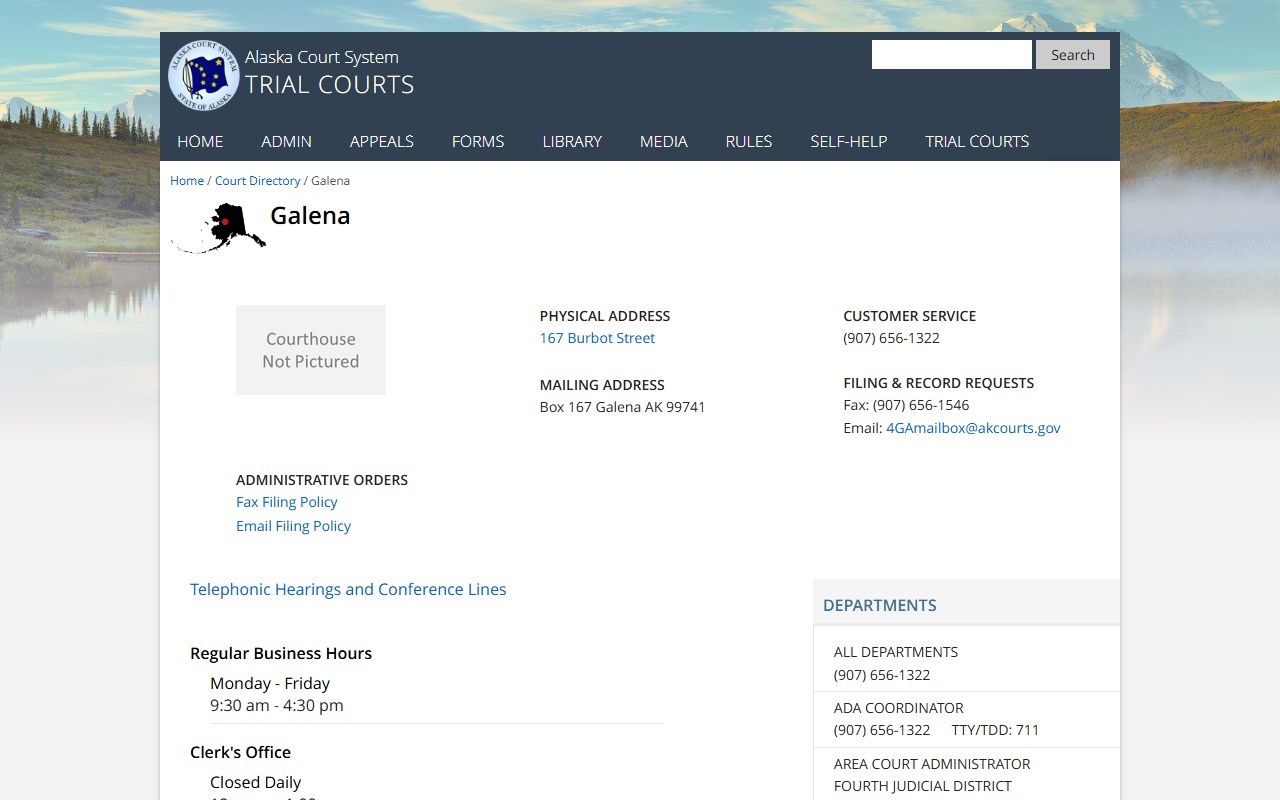Open Telephonic Hearings and Conference Lines link

(348, 589)
